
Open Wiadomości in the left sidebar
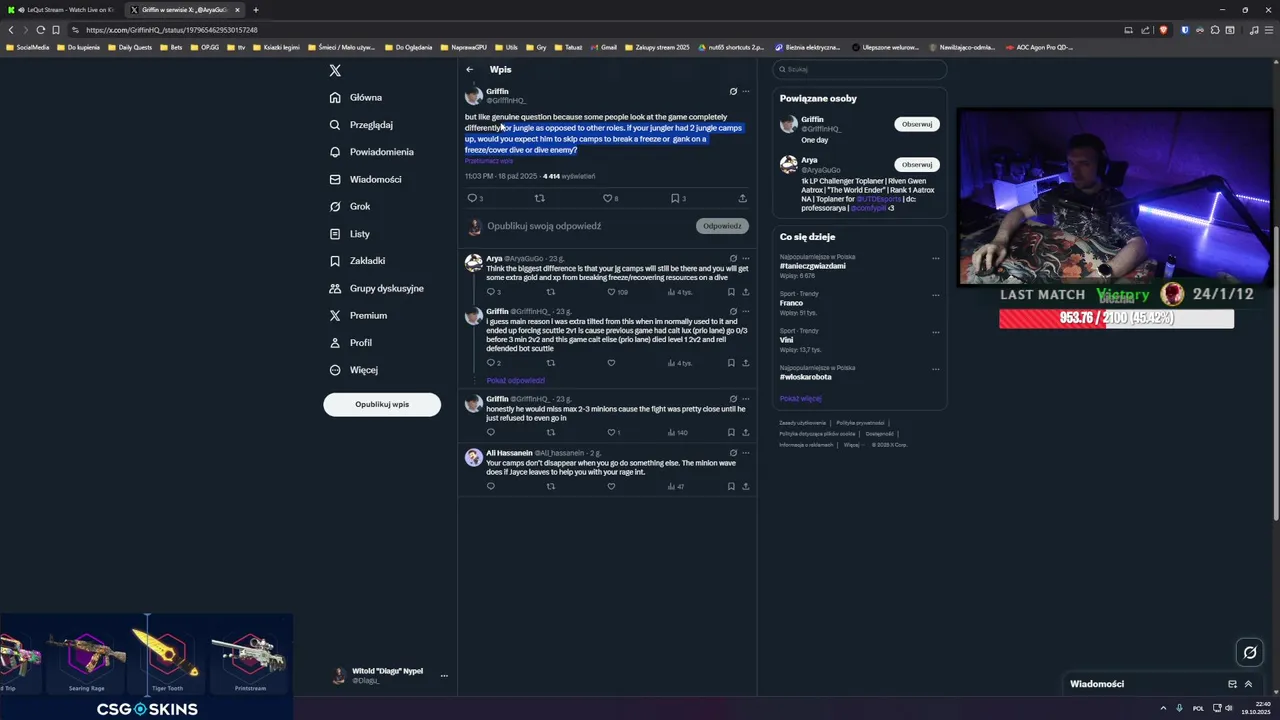365,179
